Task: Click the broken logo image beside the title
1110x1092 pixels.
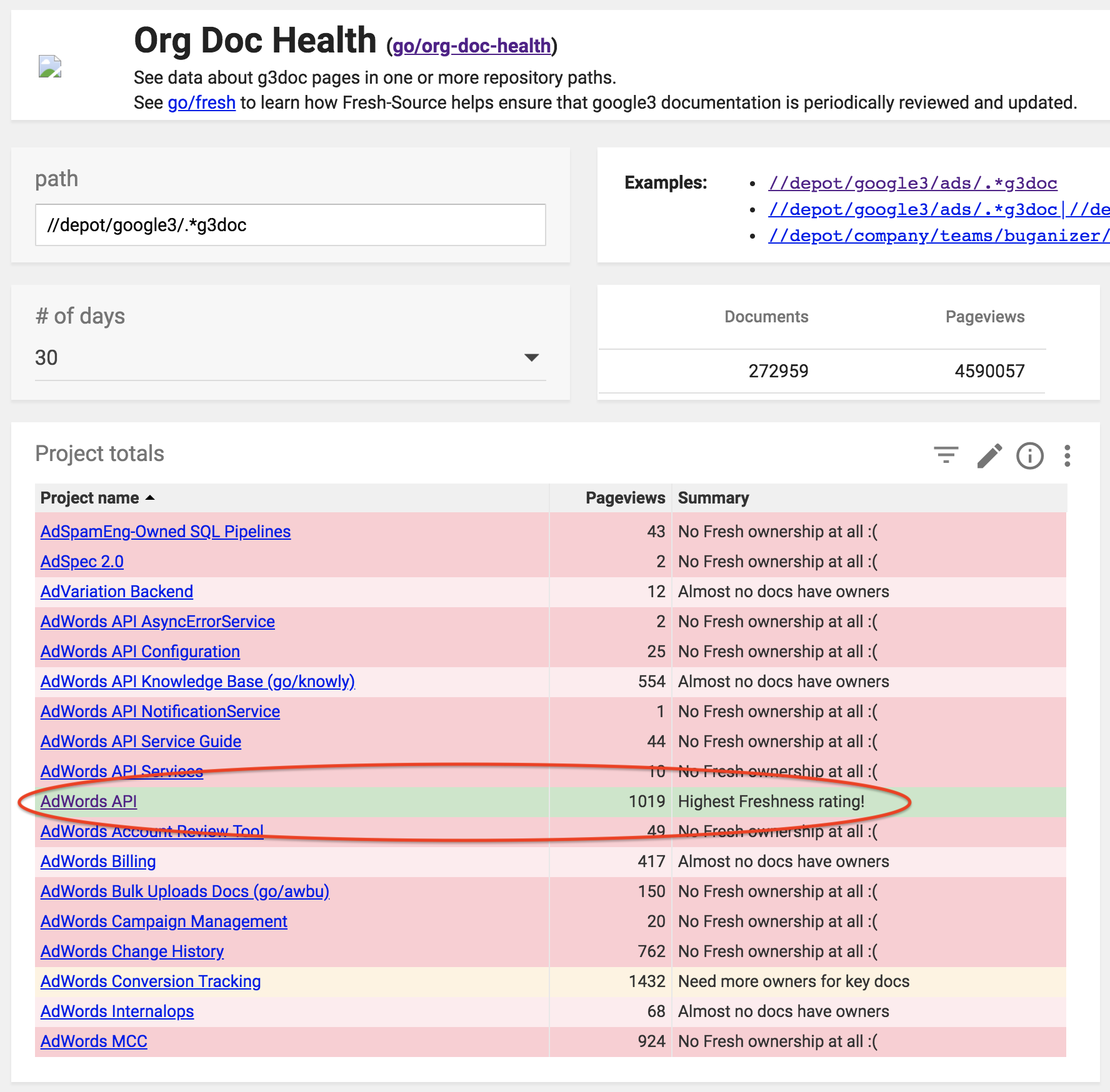Action: pyautogui.click(x=50, y=66)
